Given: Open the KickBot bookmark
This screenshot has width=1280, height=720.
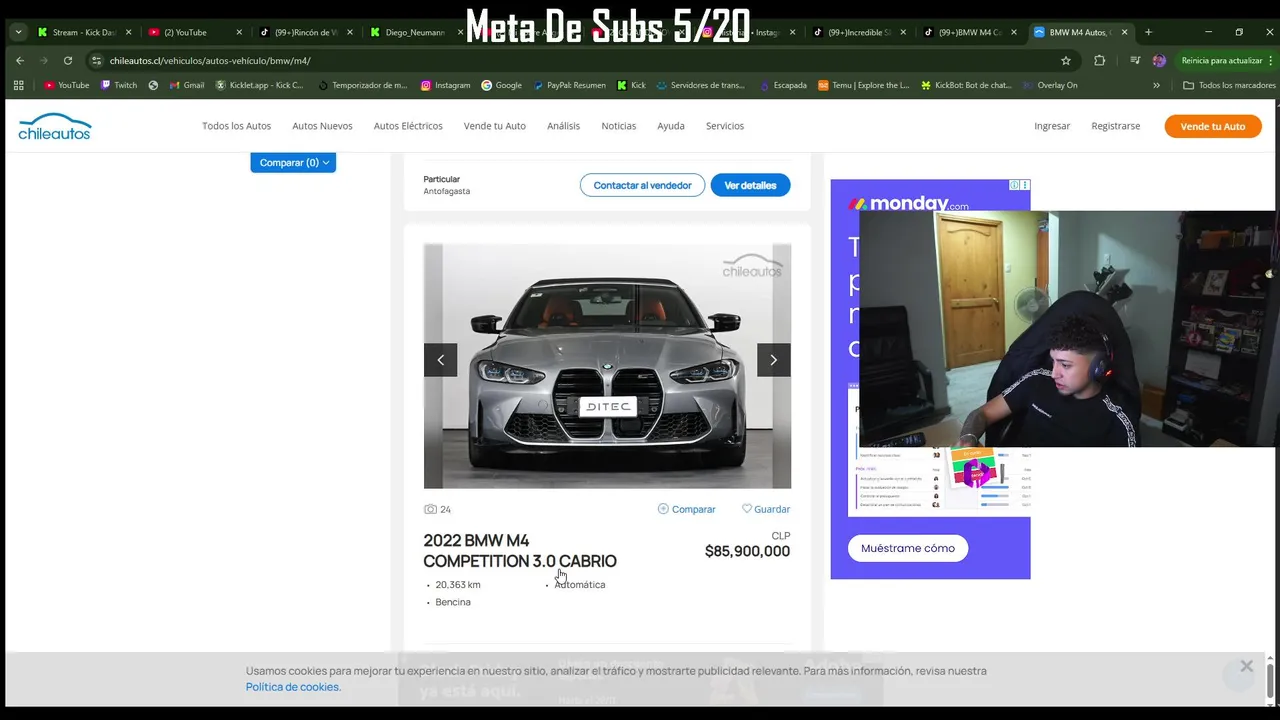Looking at the screenshot, I should click(966, 85).
